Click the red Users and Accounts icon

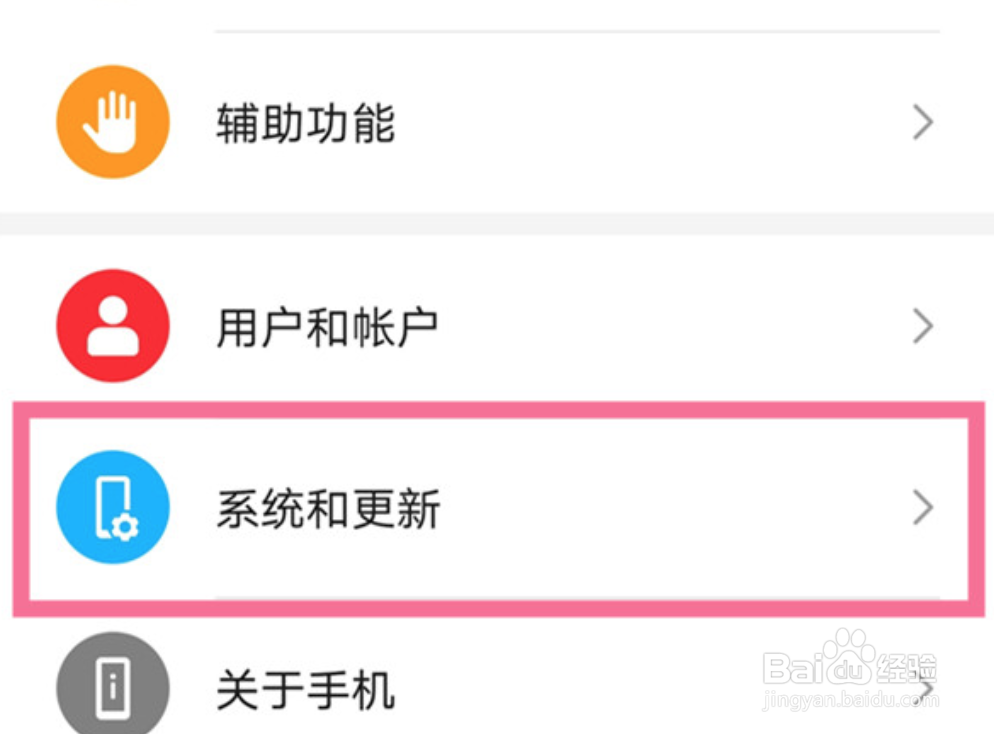pos(112,325)
